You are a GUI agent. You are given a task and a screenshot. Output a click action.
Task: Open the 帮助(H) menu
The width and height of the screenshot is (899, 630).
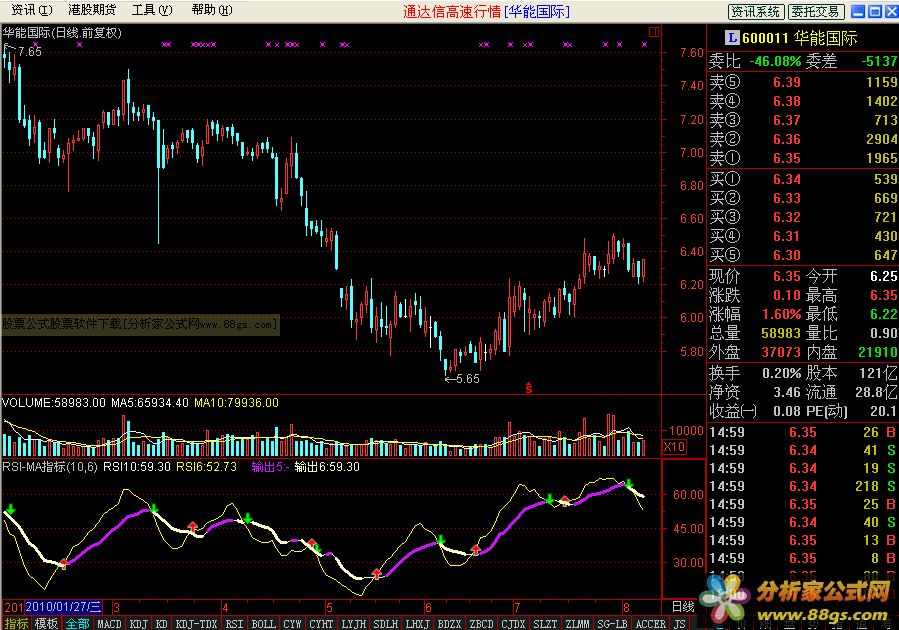(212, 10)
